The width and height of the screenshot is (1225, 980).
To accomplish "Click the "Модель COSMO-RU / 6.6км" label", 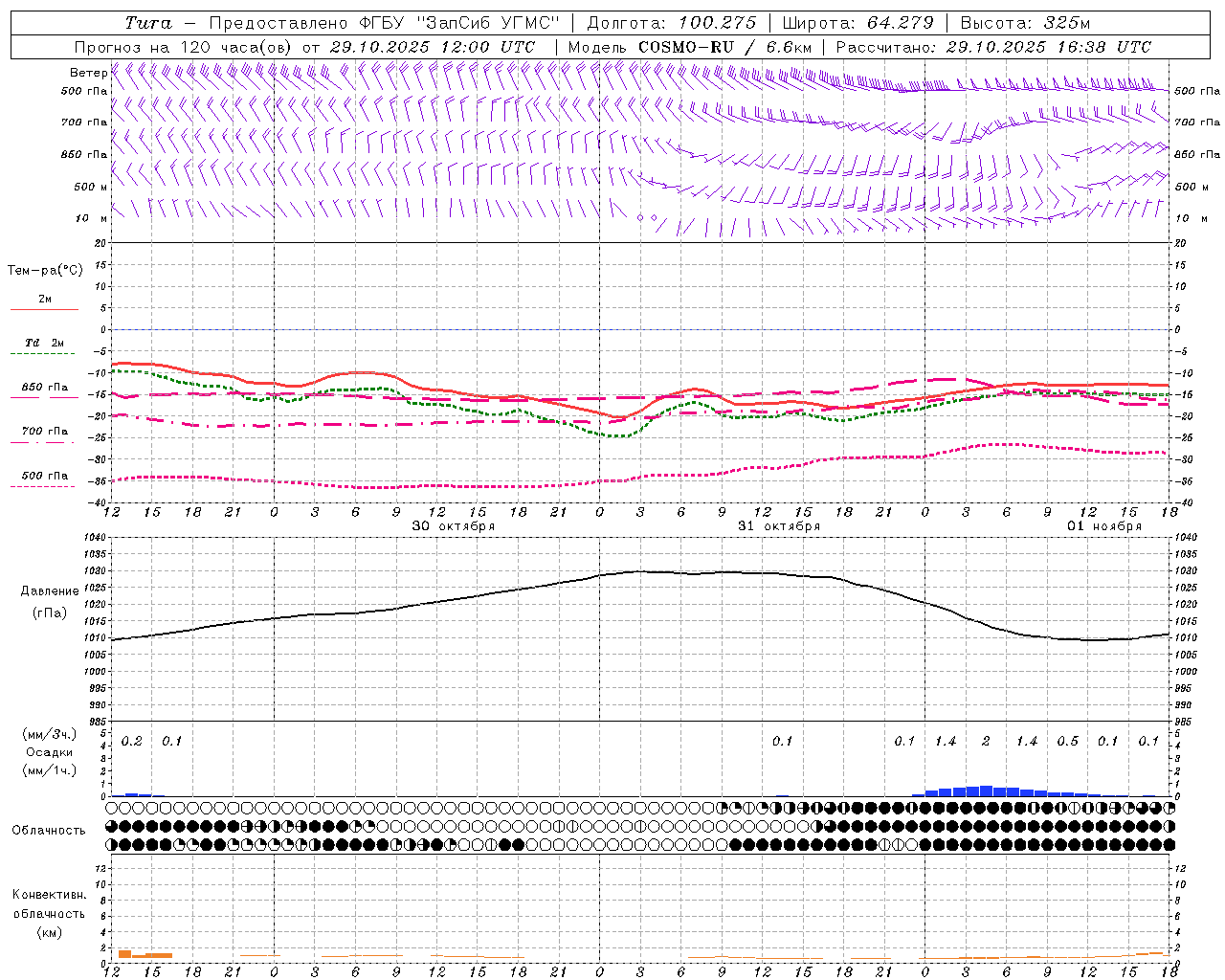I will pos(690,47).
